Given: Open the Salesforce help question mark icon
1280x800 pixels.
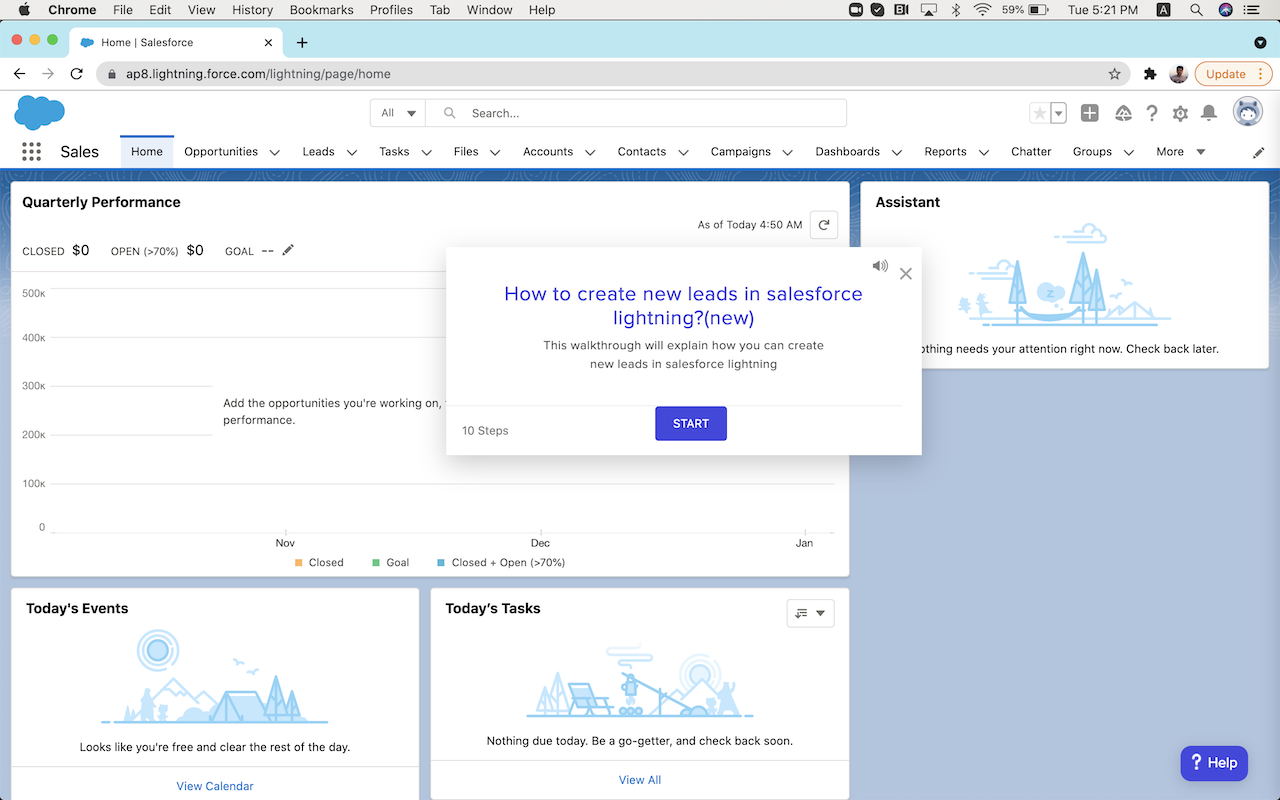Looking at the screenshot, I should click(1152, 113).
